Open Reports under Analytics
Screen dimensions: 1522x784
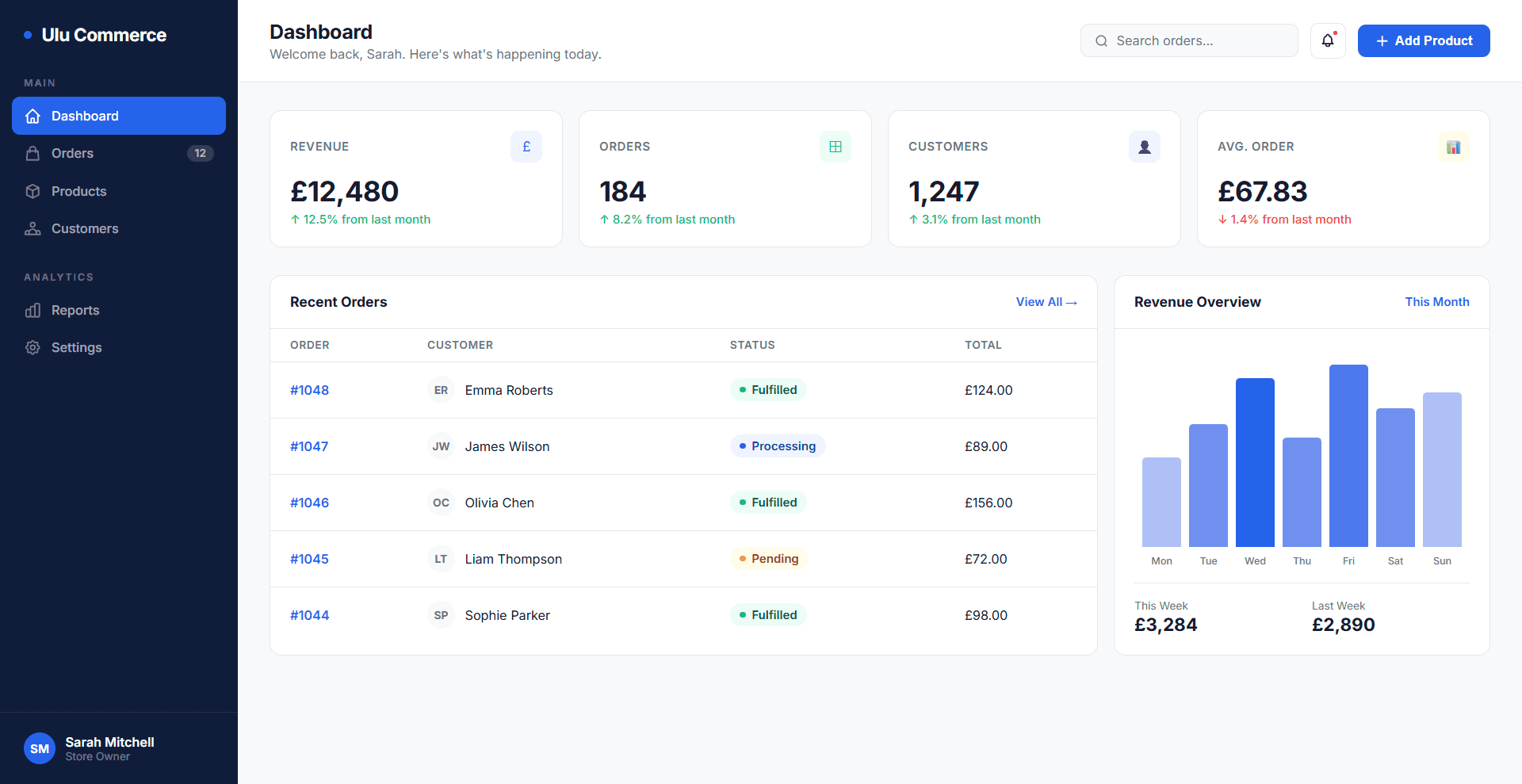75,310
